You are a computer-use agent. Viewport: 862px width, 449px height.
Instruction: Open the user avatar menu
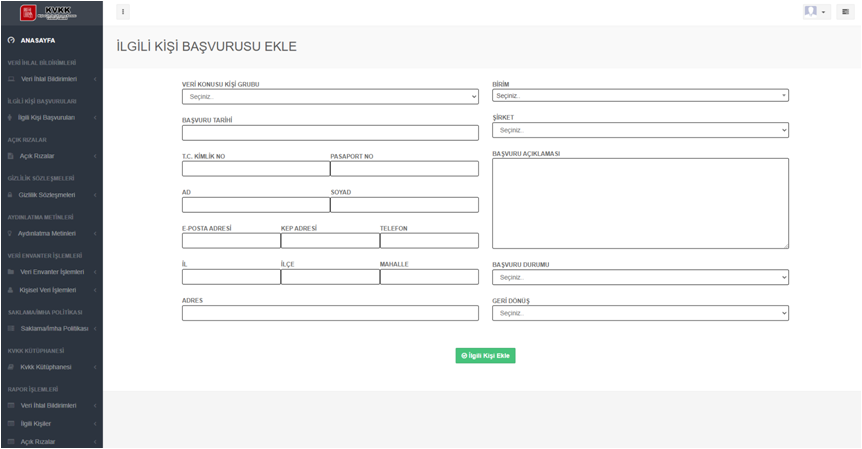815,12
